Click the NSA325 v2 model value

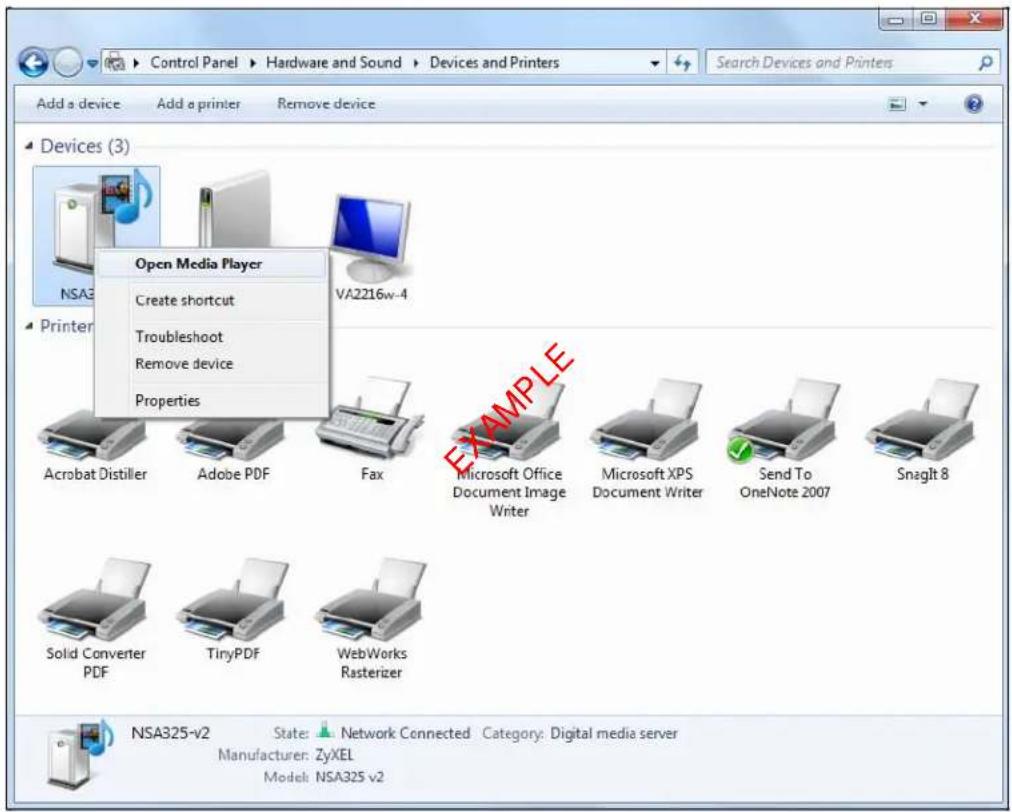pos(349,776)
